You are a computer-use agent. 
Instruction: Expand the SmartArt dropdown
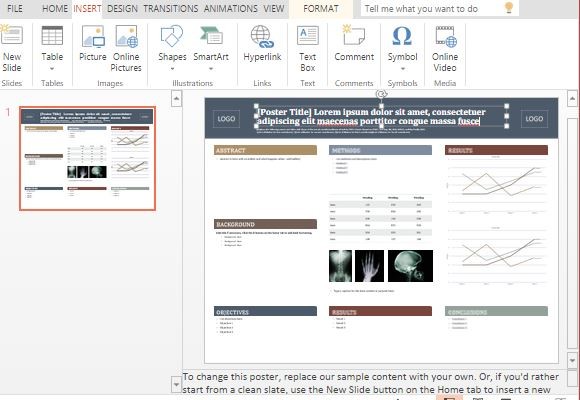(x=211, y=69)
